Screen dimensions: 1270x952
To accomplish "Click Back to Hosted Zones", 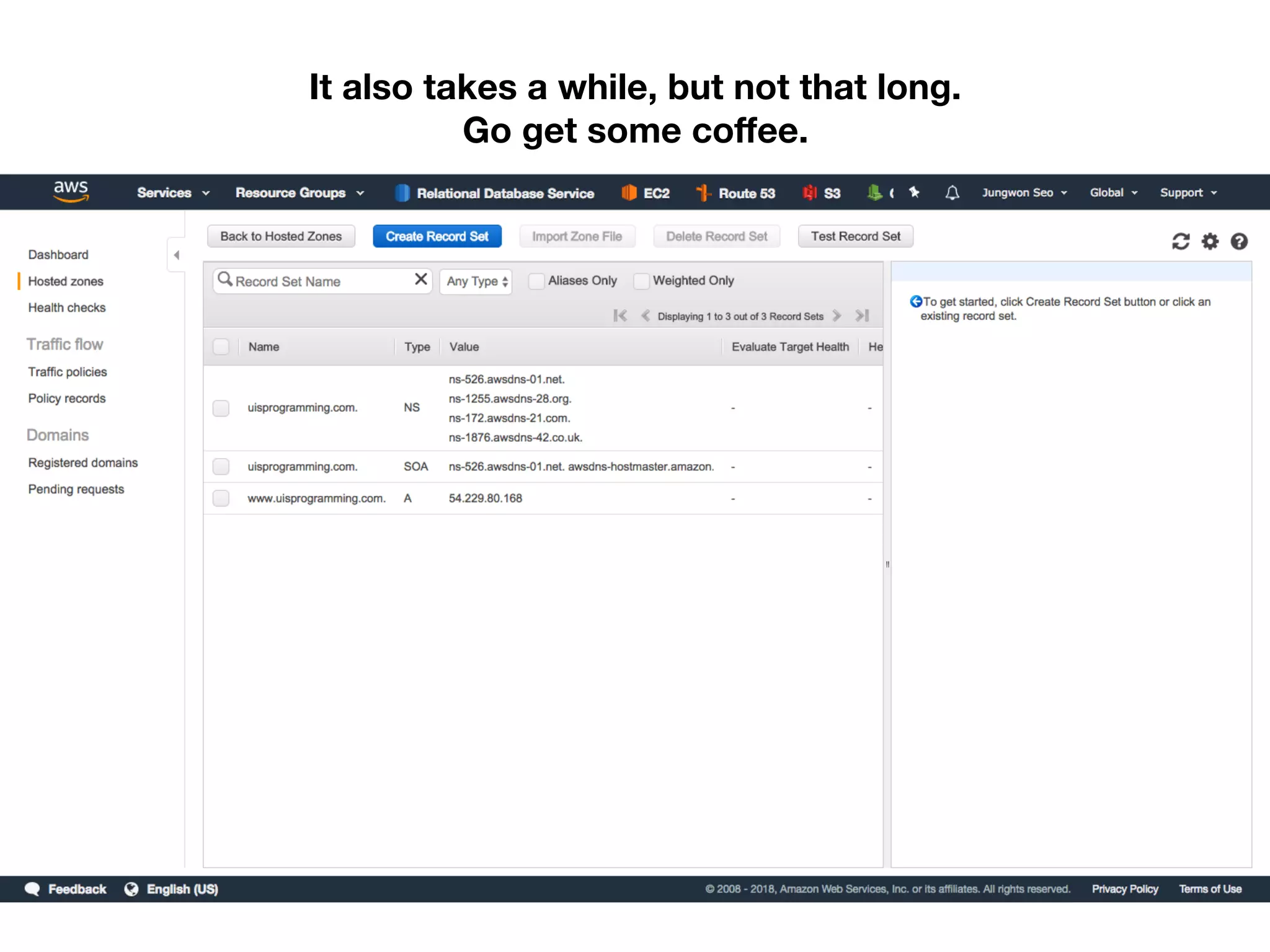I will tap(281, 236).
